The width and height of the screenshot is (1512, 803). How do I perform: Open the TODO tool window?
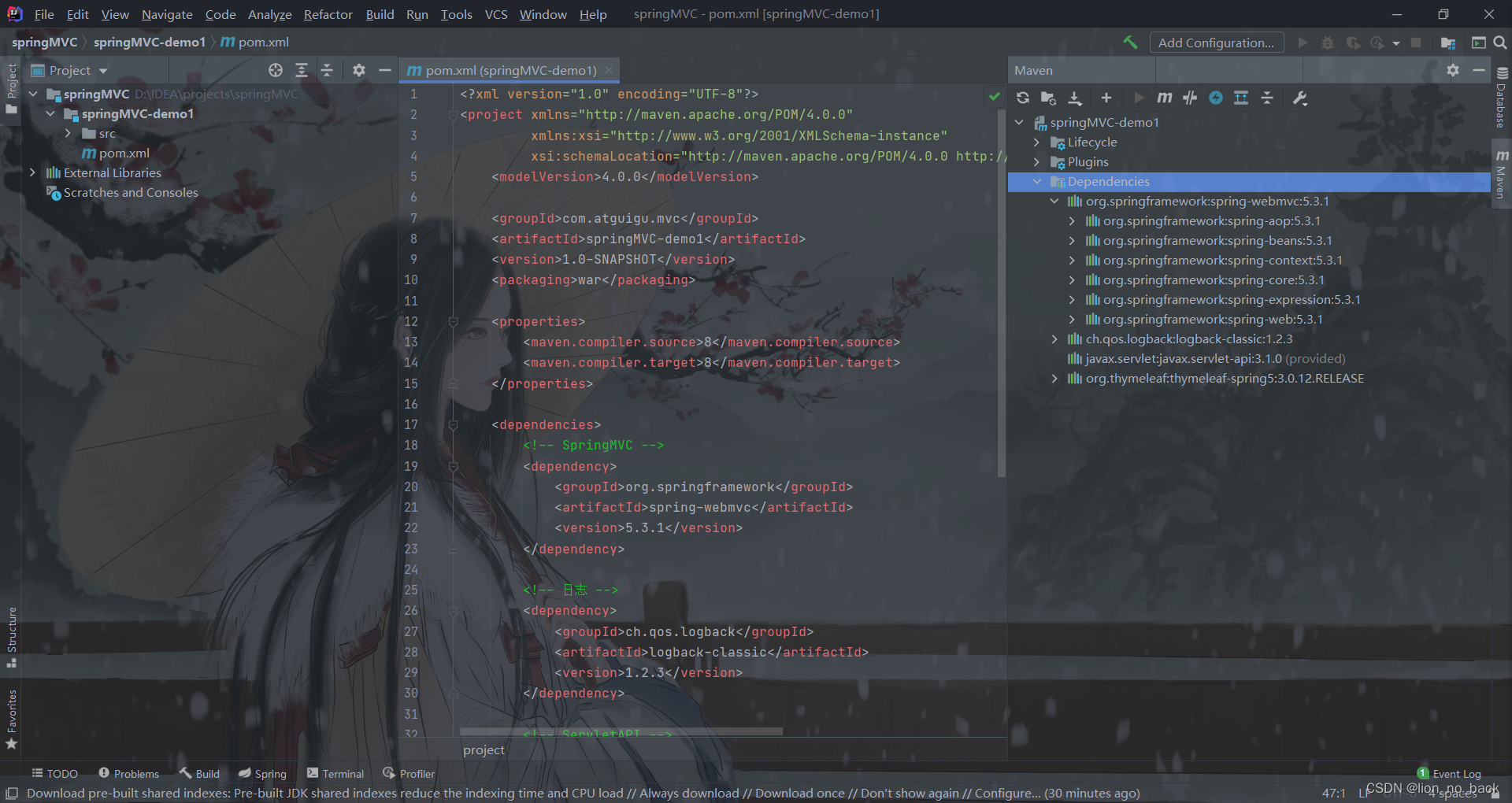click(55, 774)
